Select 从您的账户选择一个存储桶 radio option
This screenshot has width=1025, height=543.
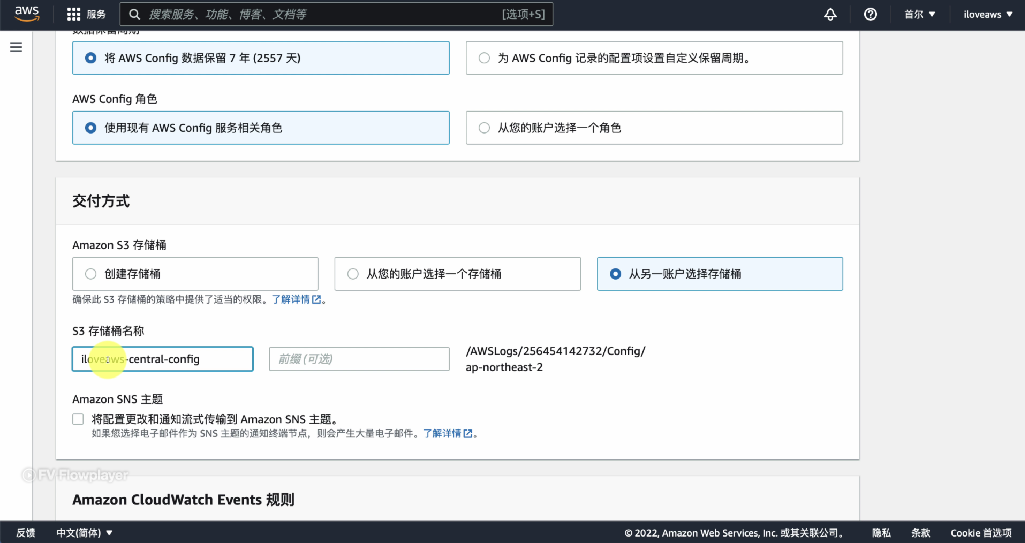pyautogui.click(x=458, y=274)
